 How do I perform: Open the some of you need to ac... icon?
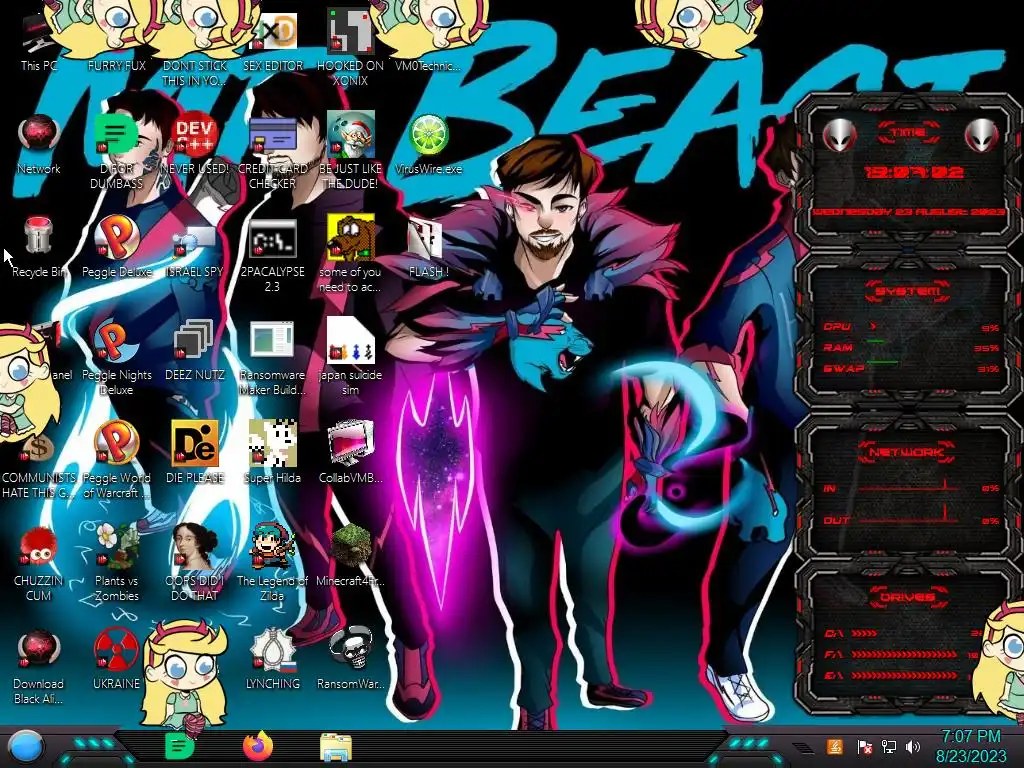[x=350, y=255]
